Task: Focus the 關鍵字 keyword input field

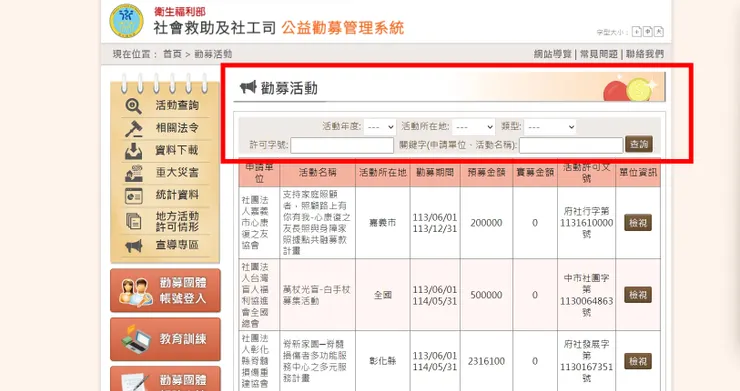Action: tap(571, 145)
